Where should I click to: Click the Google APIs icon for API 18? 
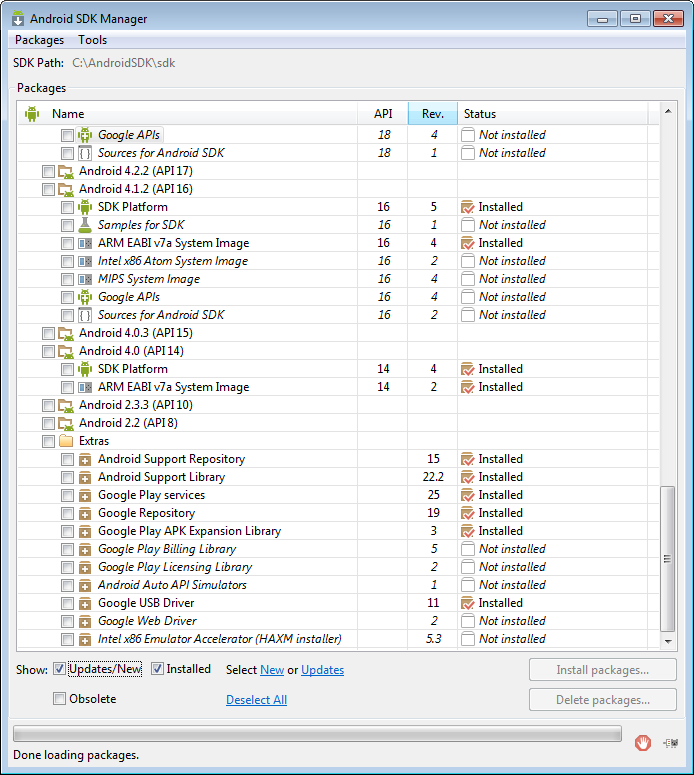point(85,135)
